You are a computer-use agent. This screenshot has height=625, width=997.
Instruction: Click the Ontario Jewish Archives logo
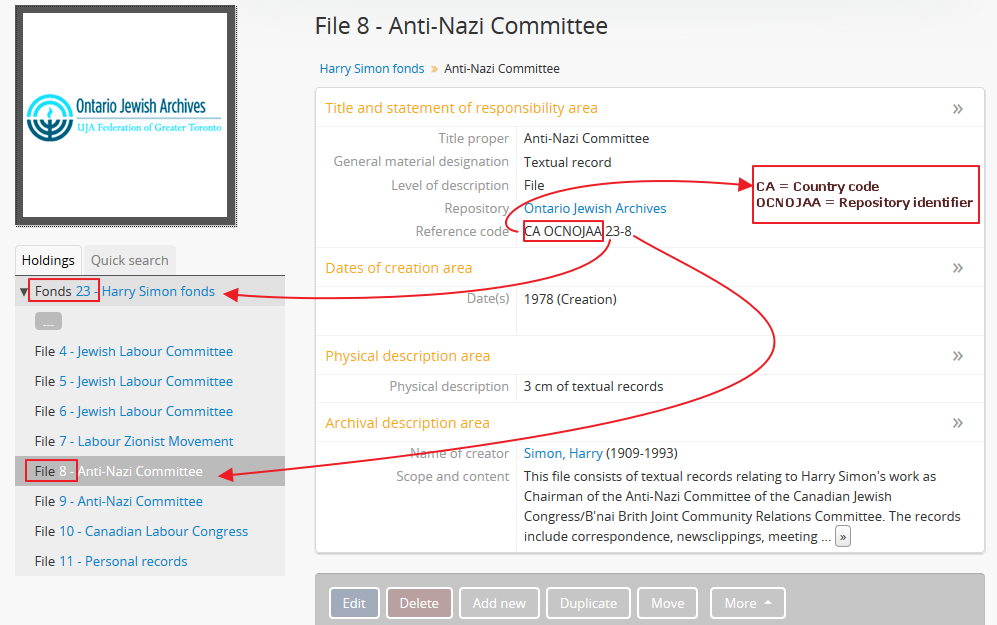point(125,115)
